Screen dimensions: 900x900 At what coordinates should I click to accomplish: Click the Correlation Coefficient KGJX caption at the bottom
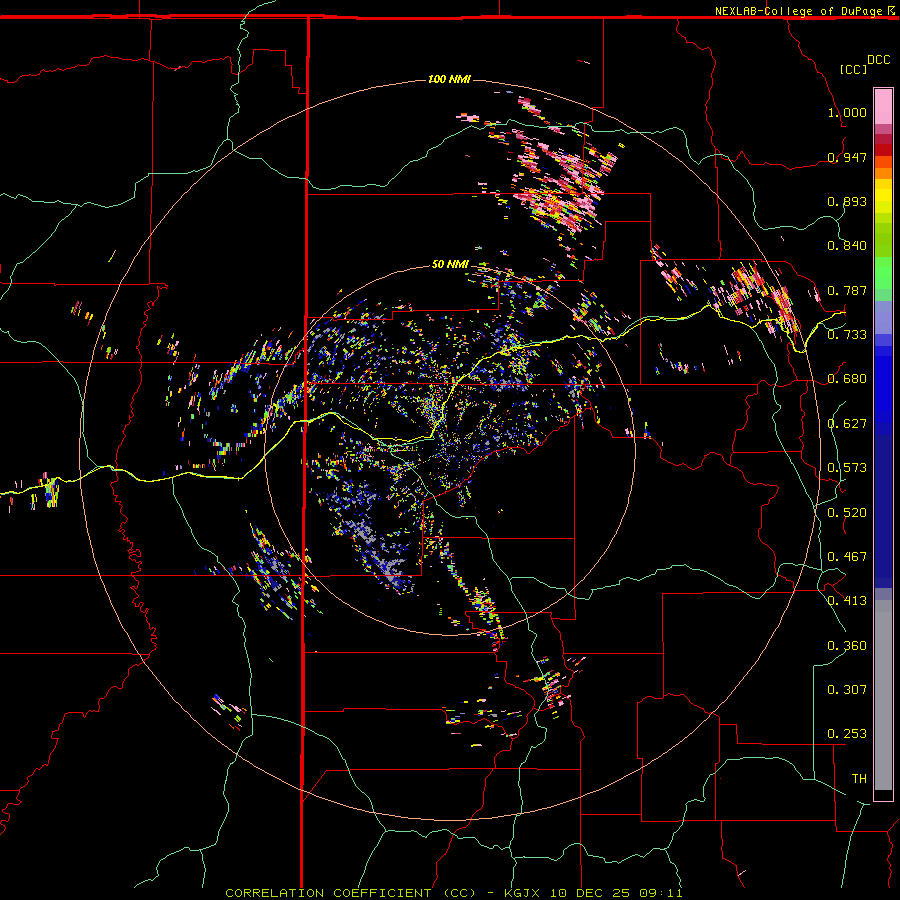454,893
